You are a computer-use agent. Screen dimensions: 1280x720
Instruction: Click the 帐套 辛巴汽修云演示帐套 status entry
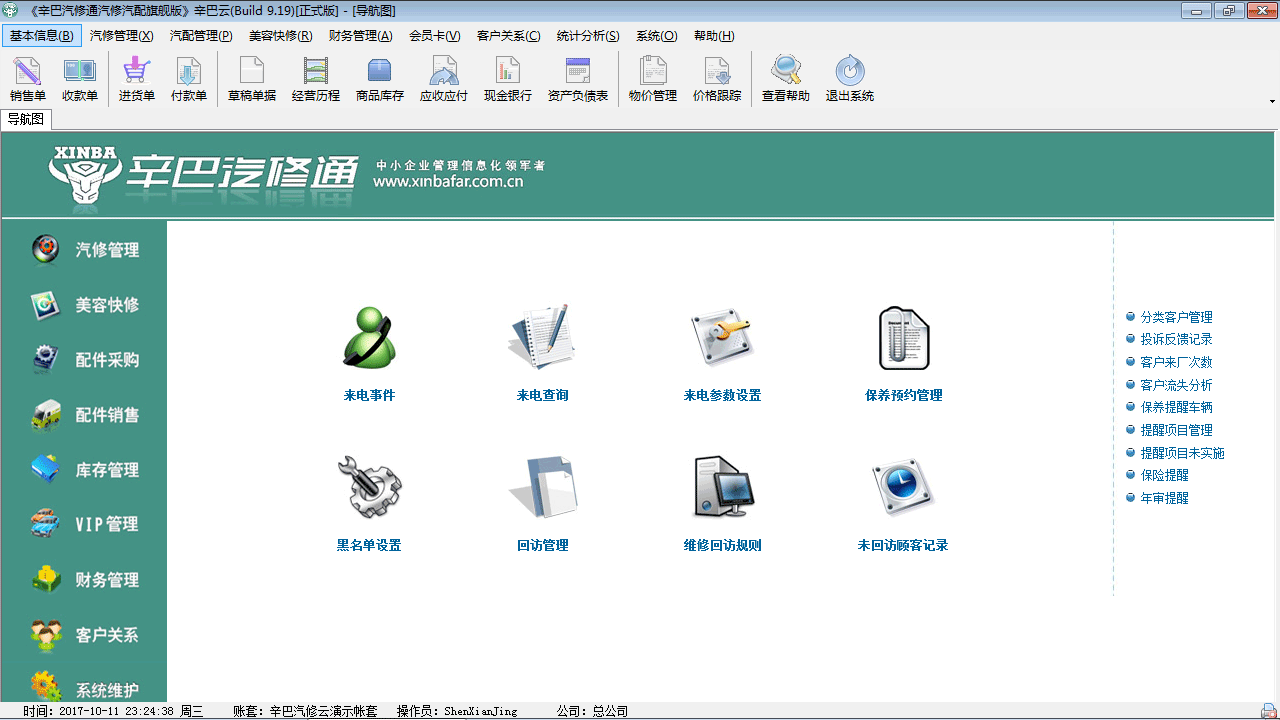click(x=305, y=711)
